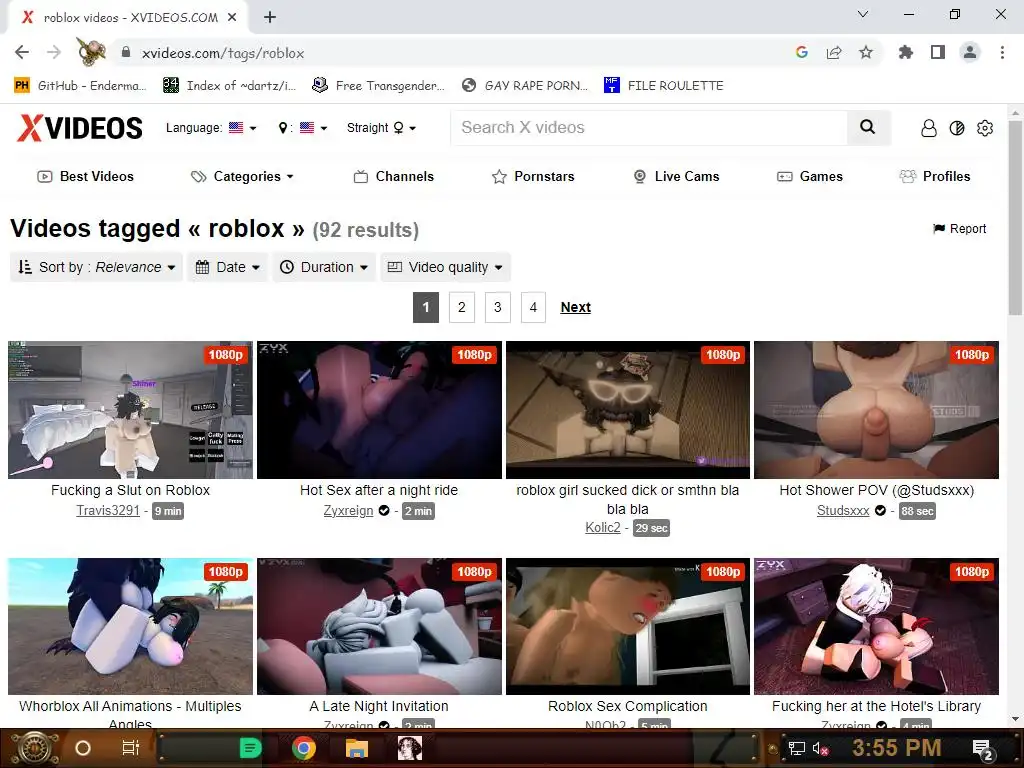Expand the Duration filter dropdown
1024x768 pixels.
click(324, 267)
